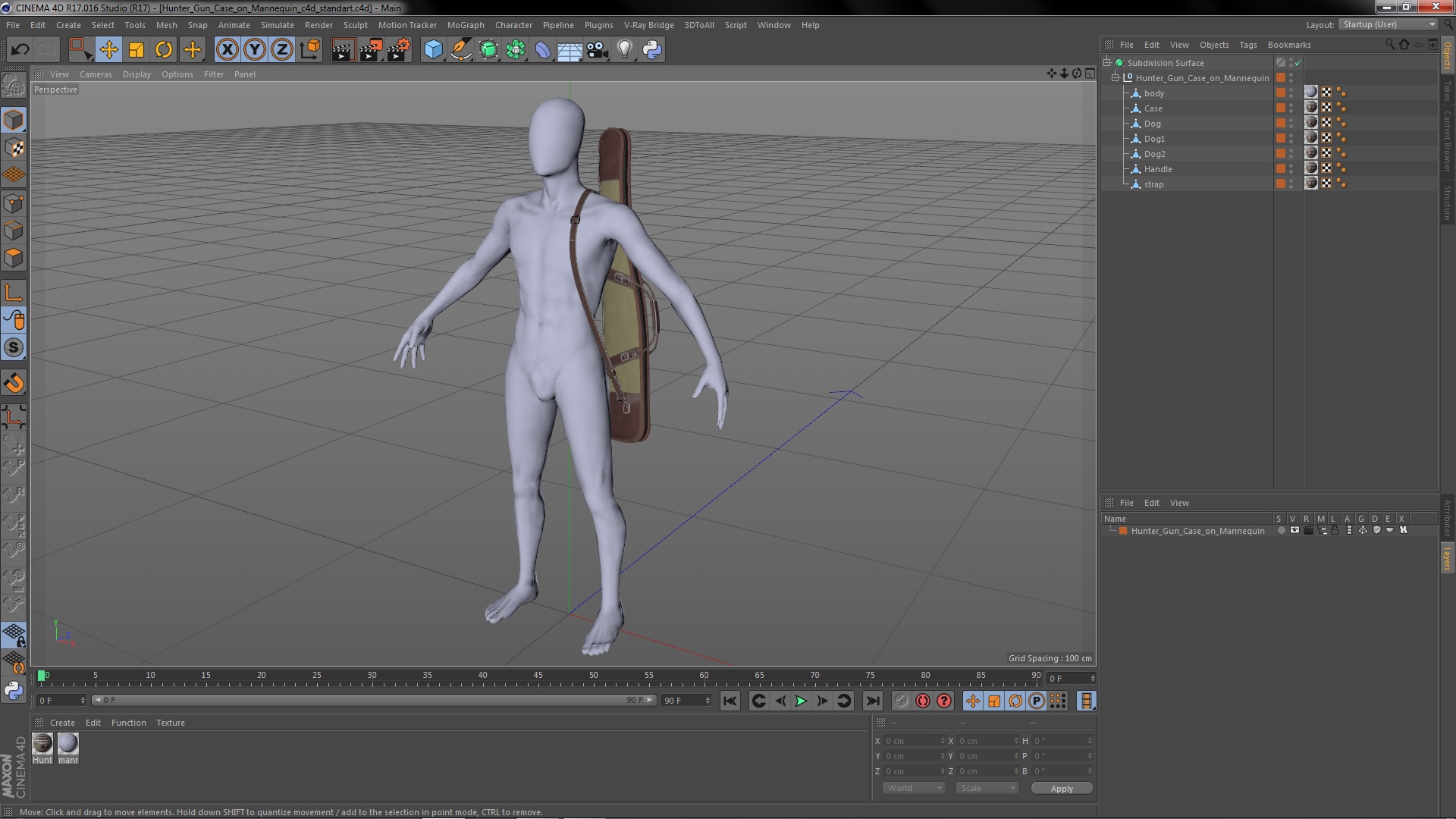
Task: Play the animation forward
Action: (801, 701)
